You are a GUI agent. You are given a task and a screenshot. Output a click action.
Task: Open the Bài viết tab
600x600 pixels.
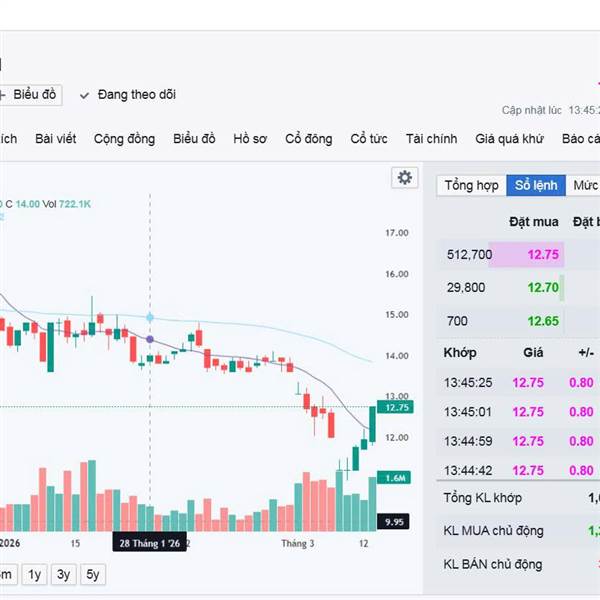click(55, 139)
